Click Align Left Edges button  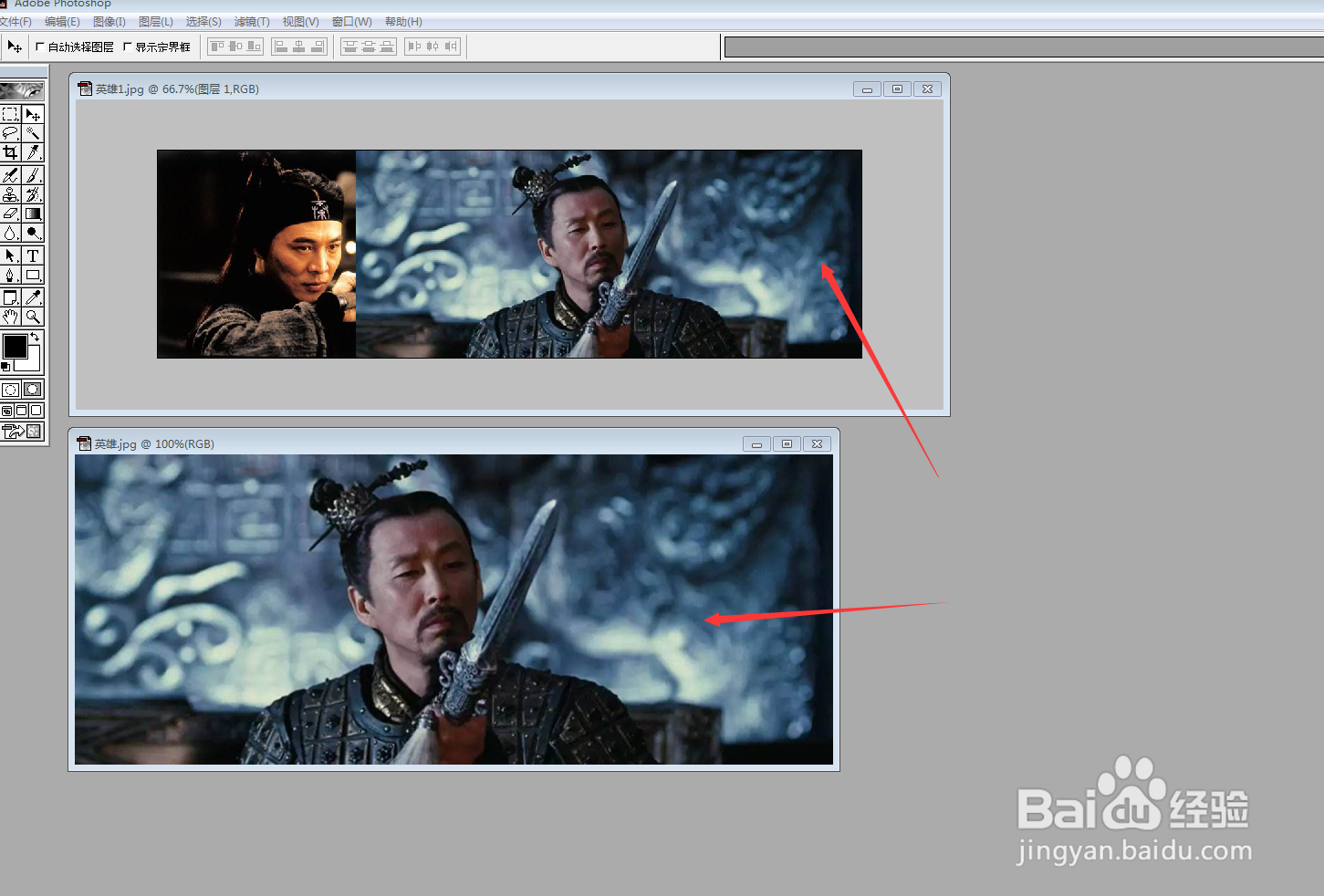pyautogui.click(x=281, y=47)
